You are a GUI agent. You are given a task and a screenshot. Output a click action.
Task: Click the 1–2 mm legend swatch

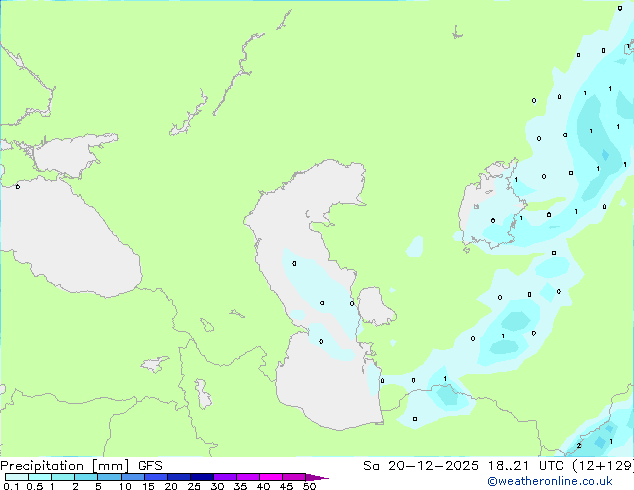tap(63, 477)
